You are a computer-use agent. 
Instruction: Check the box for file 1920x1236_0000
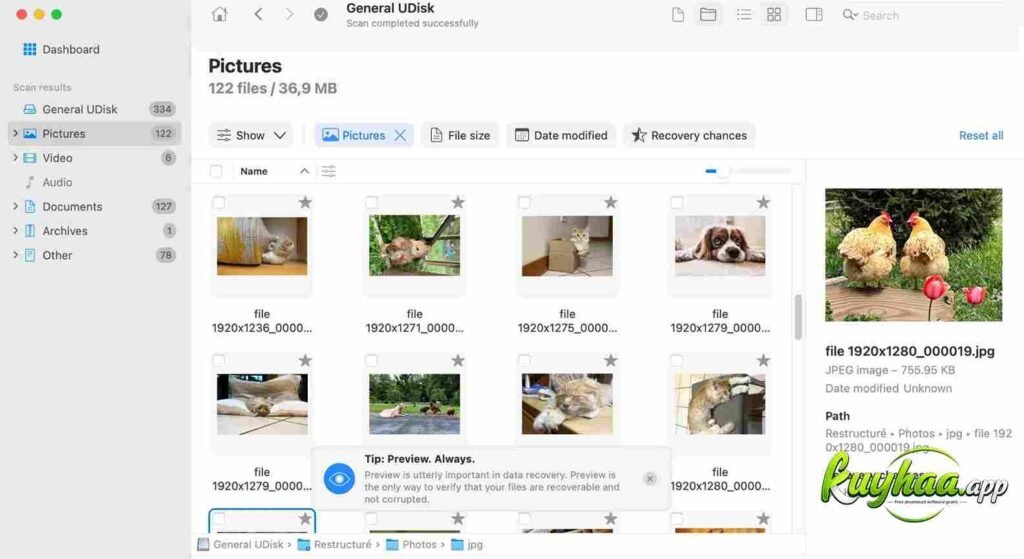click(x=219, y=202)
